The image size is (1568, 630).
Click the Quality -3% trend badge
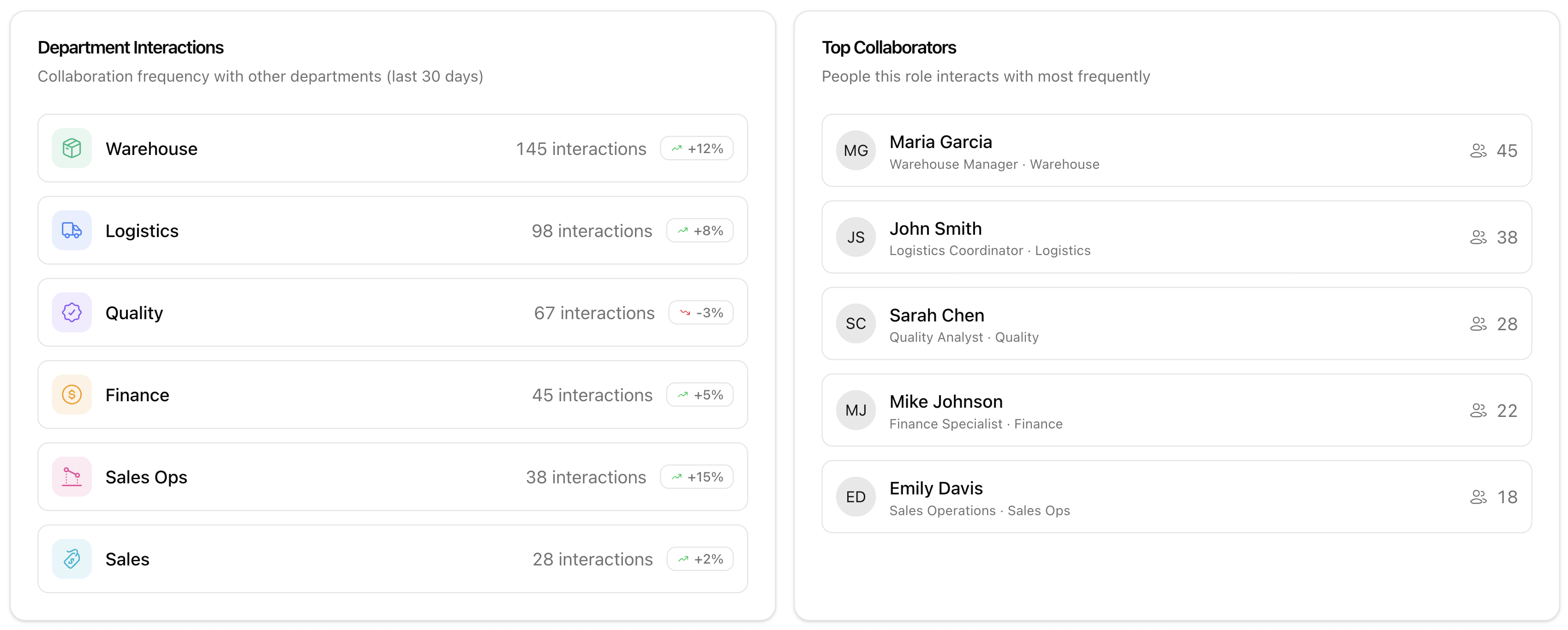(700, 313)
